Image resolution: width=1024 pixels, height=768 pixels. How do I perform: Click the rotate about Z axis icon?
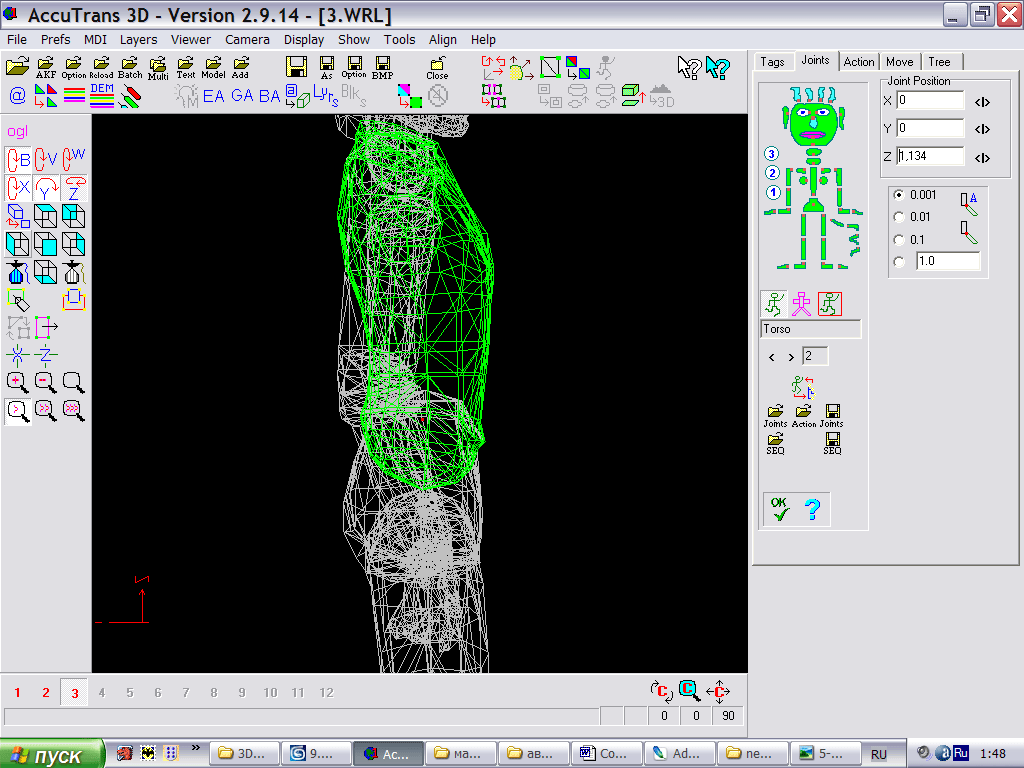74,188
